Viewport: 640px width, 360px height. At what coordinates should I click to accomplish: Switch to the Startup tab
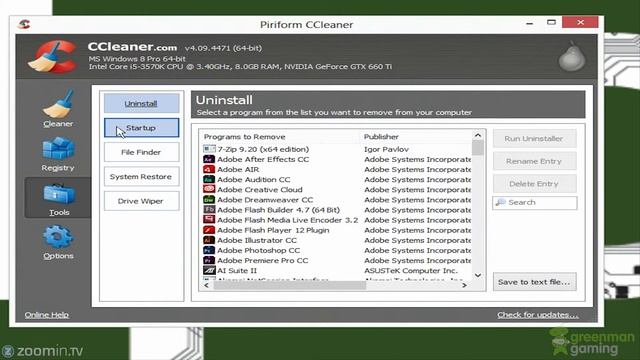[141, 128]
